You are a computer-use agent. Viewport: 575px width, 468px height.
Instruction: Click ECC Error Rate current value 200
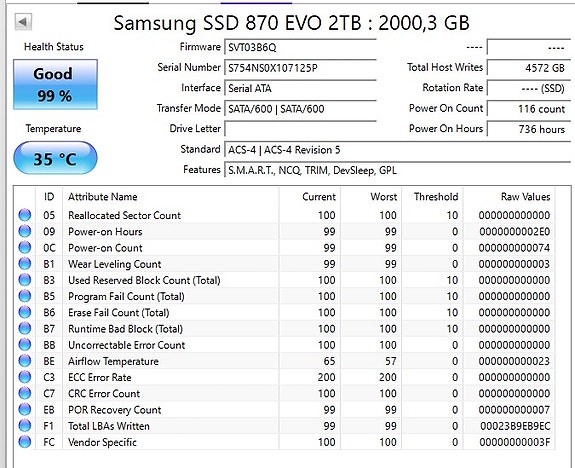326,377
